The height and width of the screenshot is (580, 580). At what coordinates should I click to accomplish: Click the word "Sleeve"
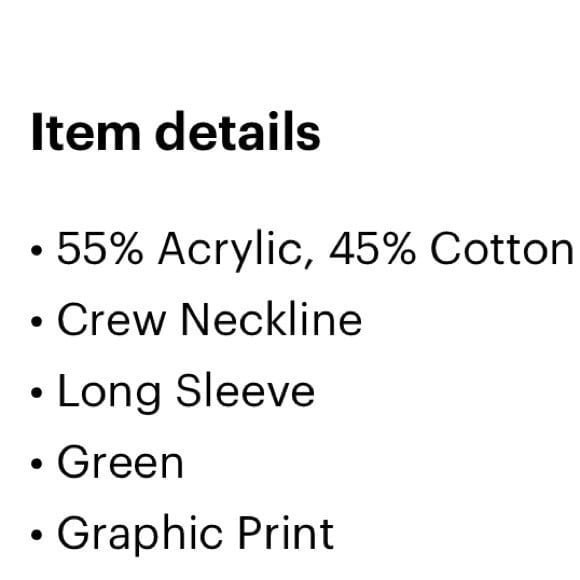(x=246, y=390)
